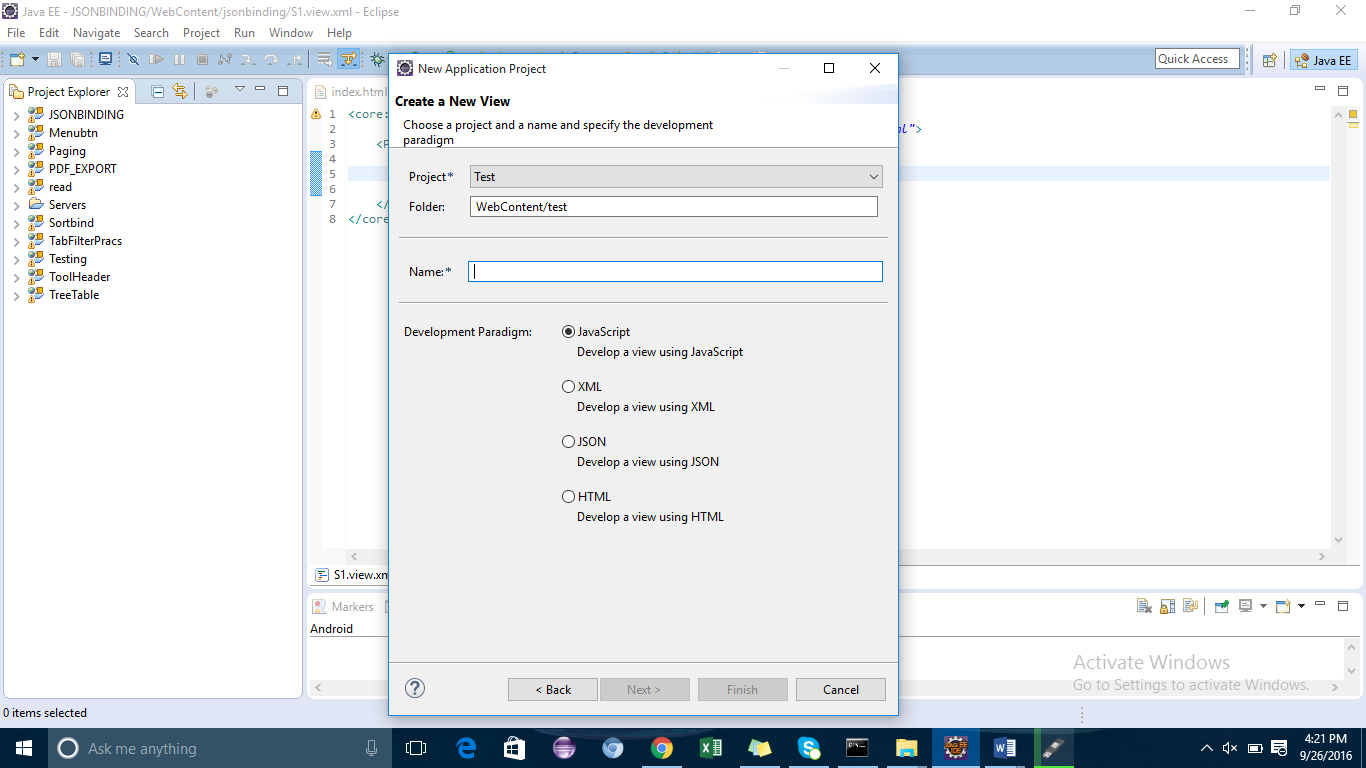
Task: Click the Display Selected Console icon
Action: click(1245, 606)
